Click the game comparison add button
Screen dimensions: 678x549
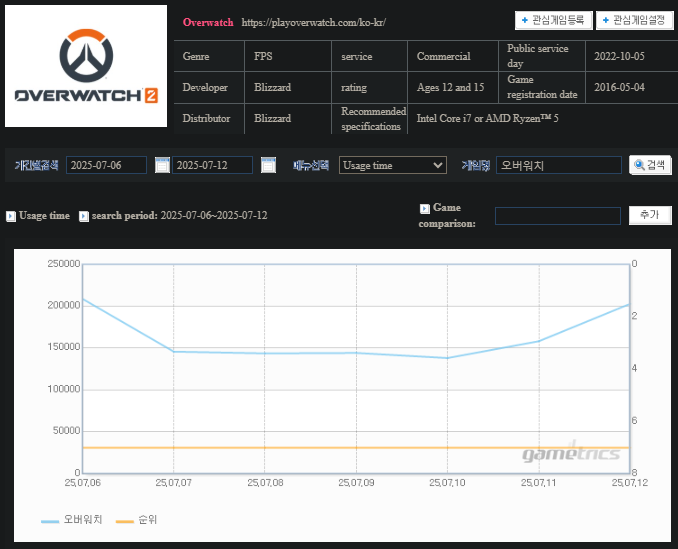click(x=649, y=215)
